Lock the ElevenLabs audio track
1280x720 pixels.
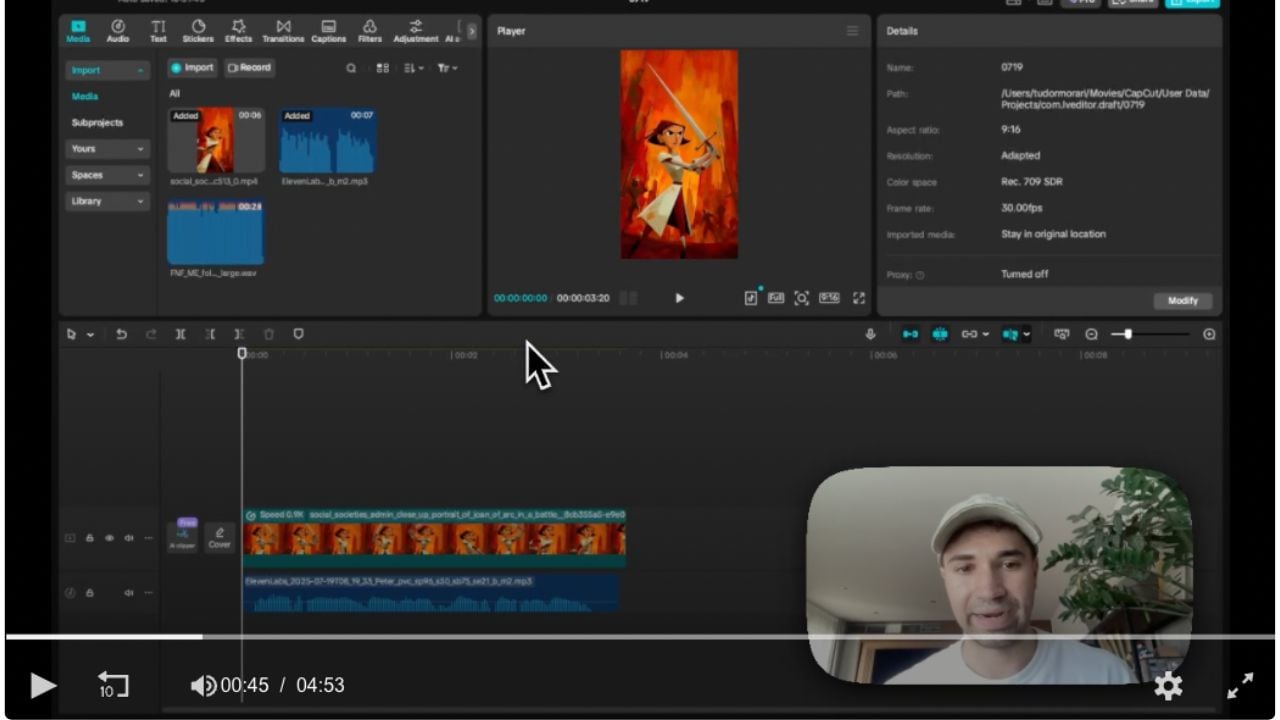point(89,593)
